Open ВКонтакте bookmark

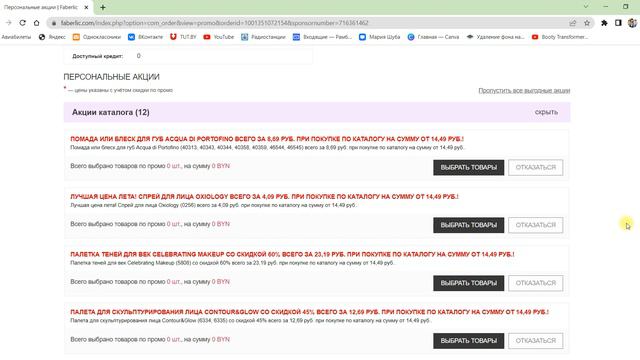click(145, 37)
